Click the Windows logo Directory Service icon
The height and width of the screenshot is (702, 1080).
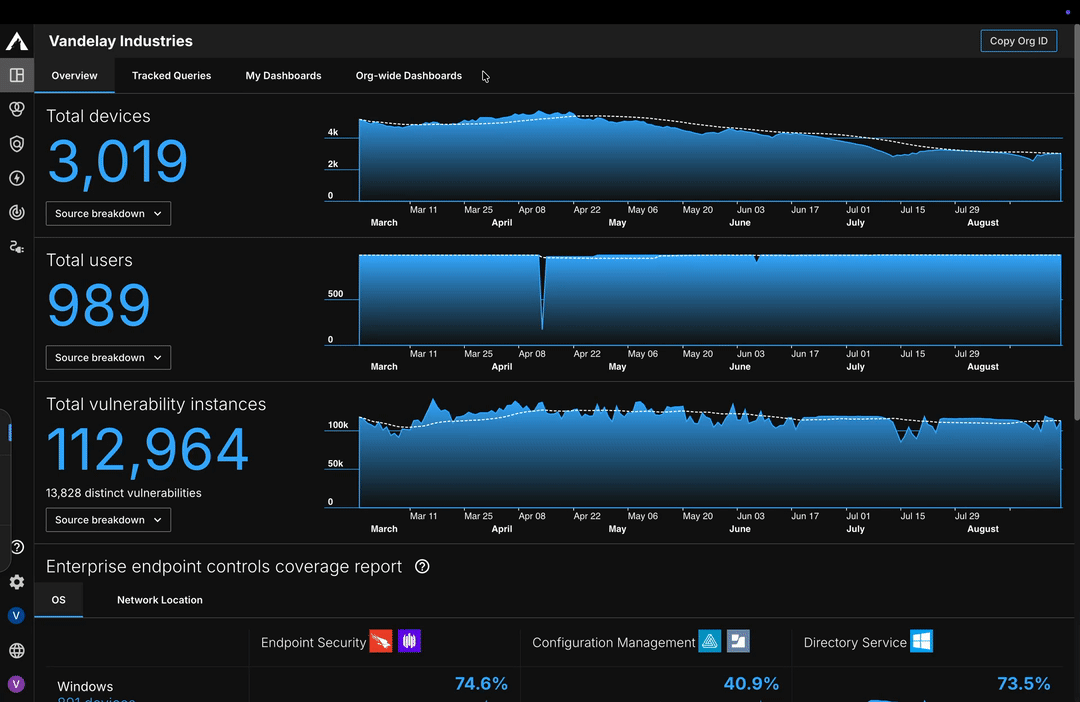click(922, 641)
